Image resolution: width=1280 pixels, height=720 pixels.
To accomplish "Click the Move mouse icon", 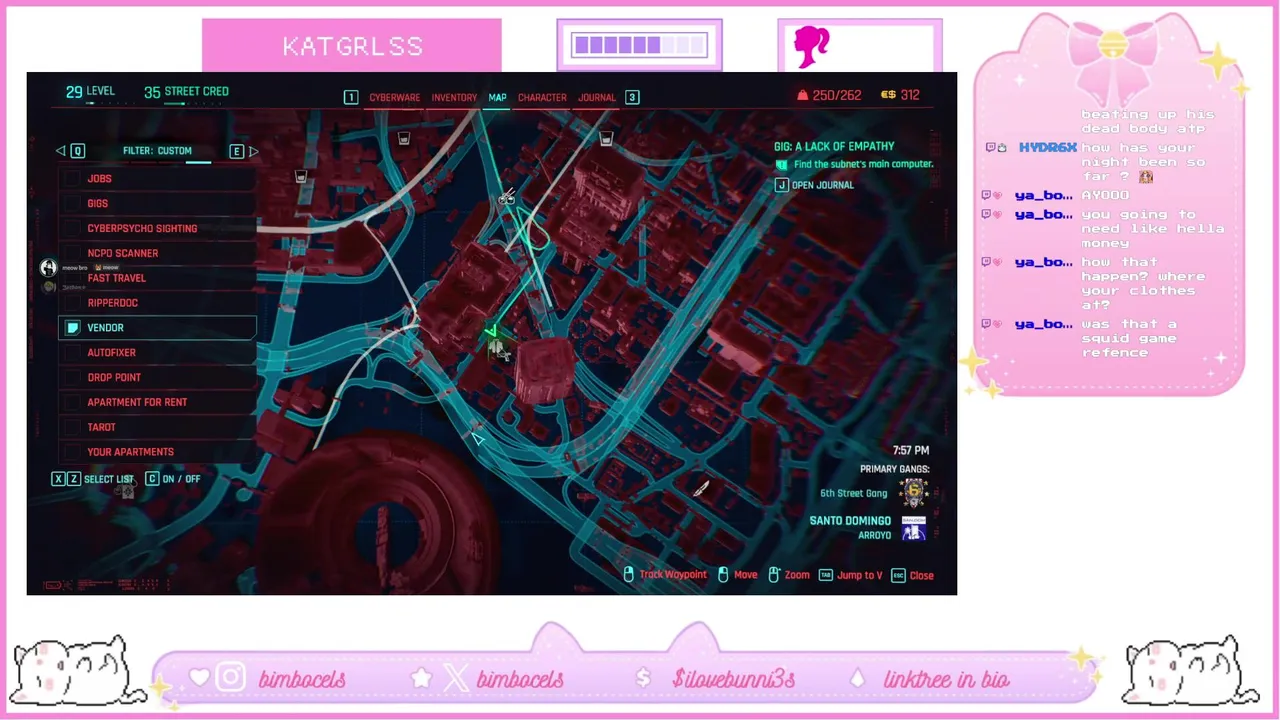I will (x=723, y=575).
